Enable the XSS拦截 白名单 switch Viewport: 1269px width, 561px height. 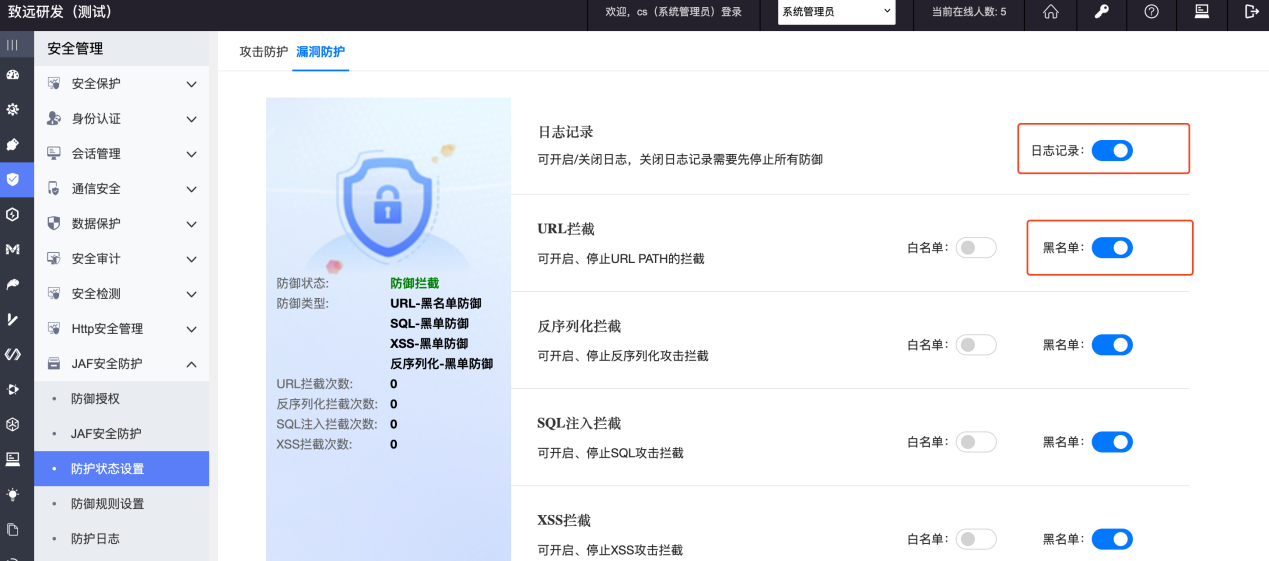[x=976, y=539]
